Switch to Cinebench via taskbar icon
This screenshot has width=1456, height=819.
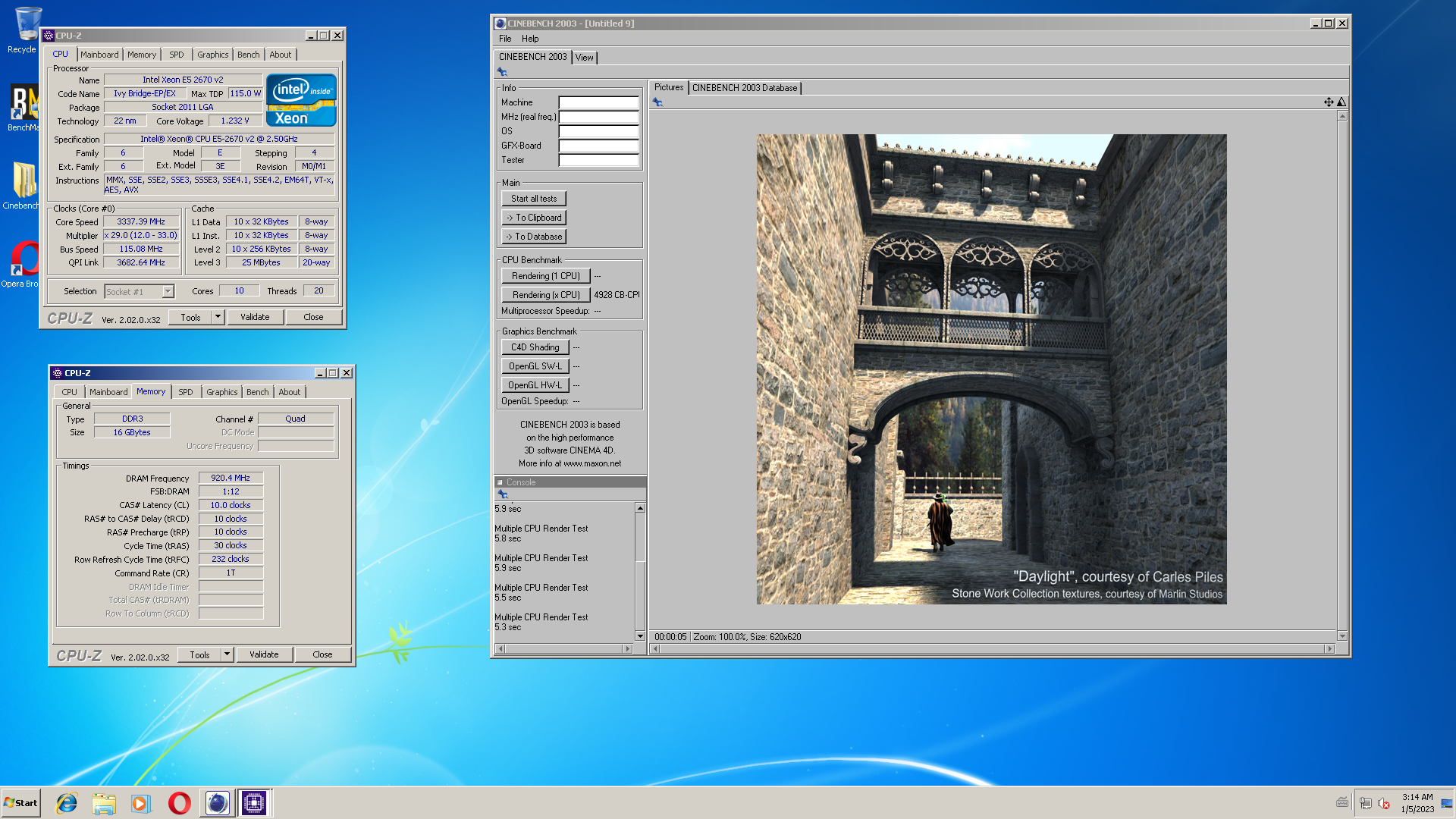(x=217, y=803)
